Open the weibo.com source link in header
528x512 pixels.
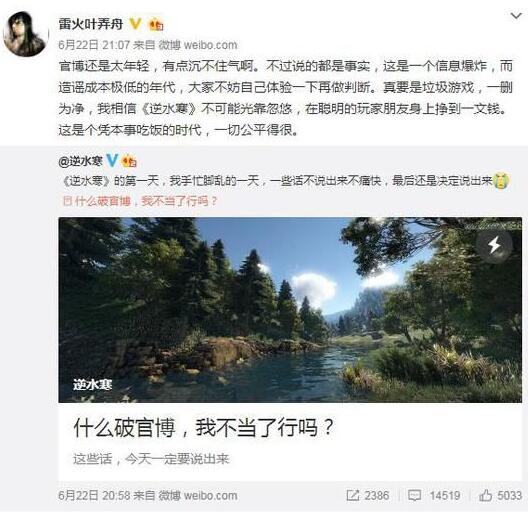[x=210, y=45]
